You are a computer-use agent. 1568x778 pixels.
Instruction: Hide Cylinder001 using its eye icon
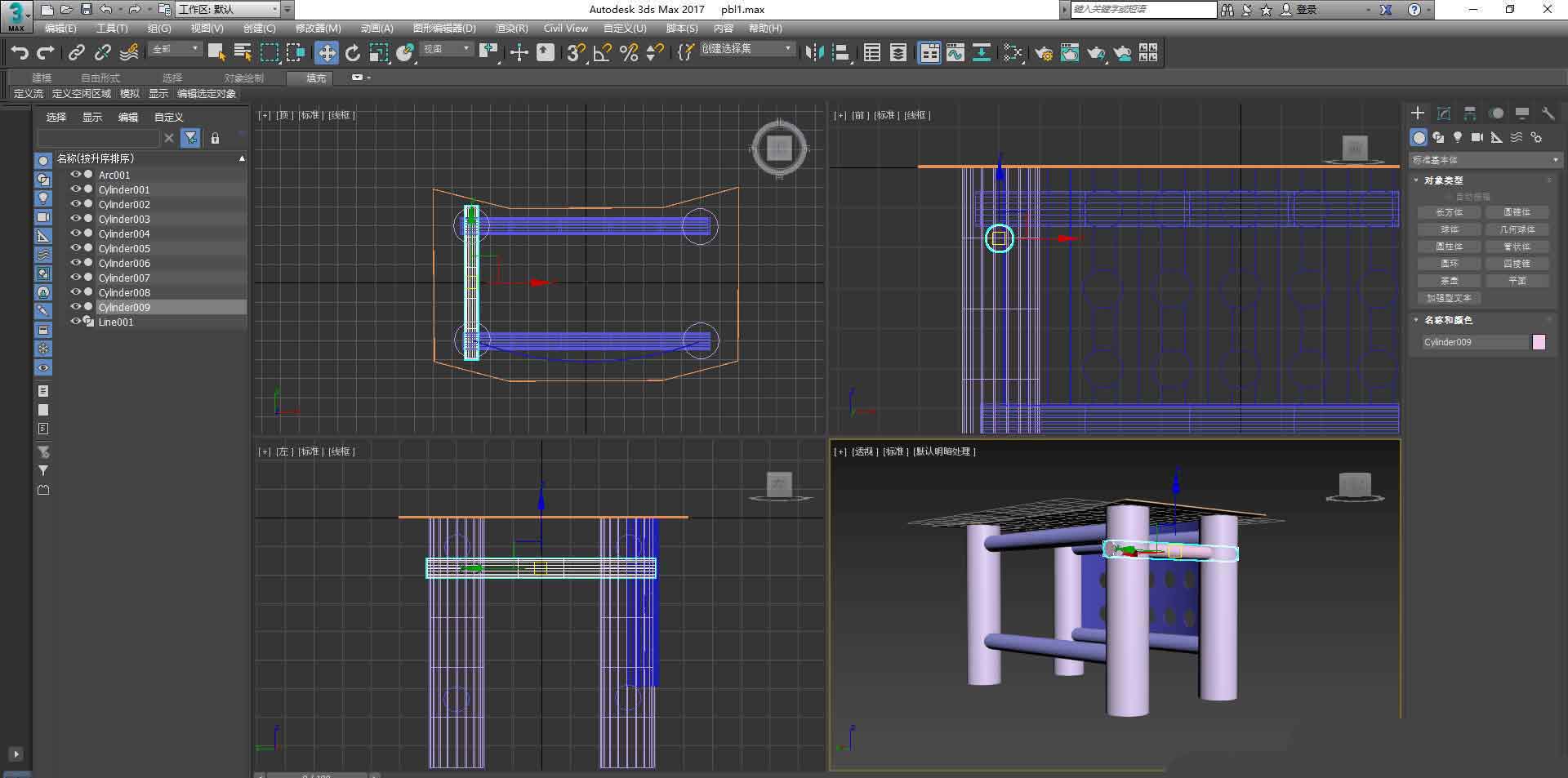point(75,189)
